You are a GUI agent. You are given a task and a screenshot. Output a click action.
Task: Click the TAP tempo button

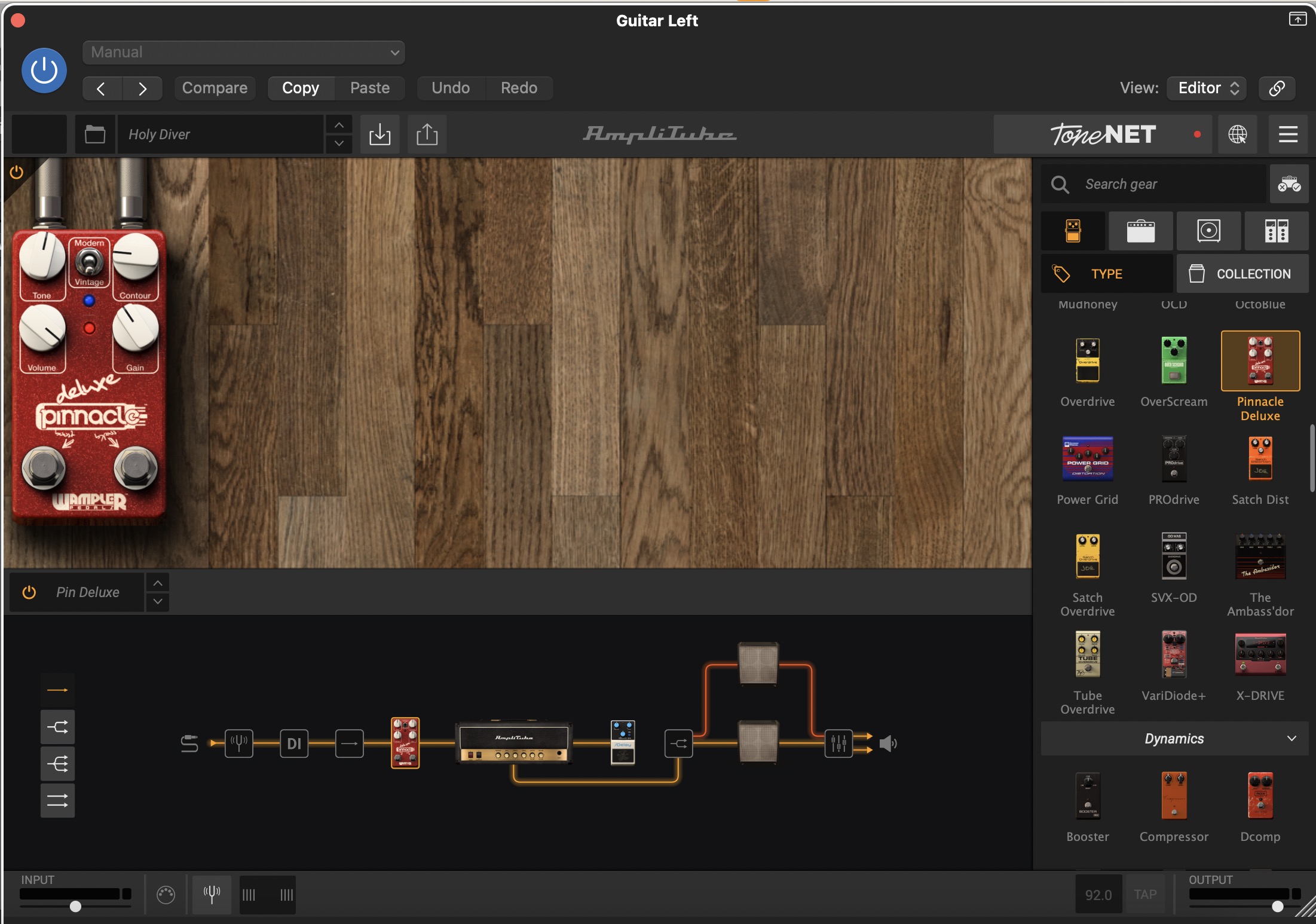coord(1145,894)
